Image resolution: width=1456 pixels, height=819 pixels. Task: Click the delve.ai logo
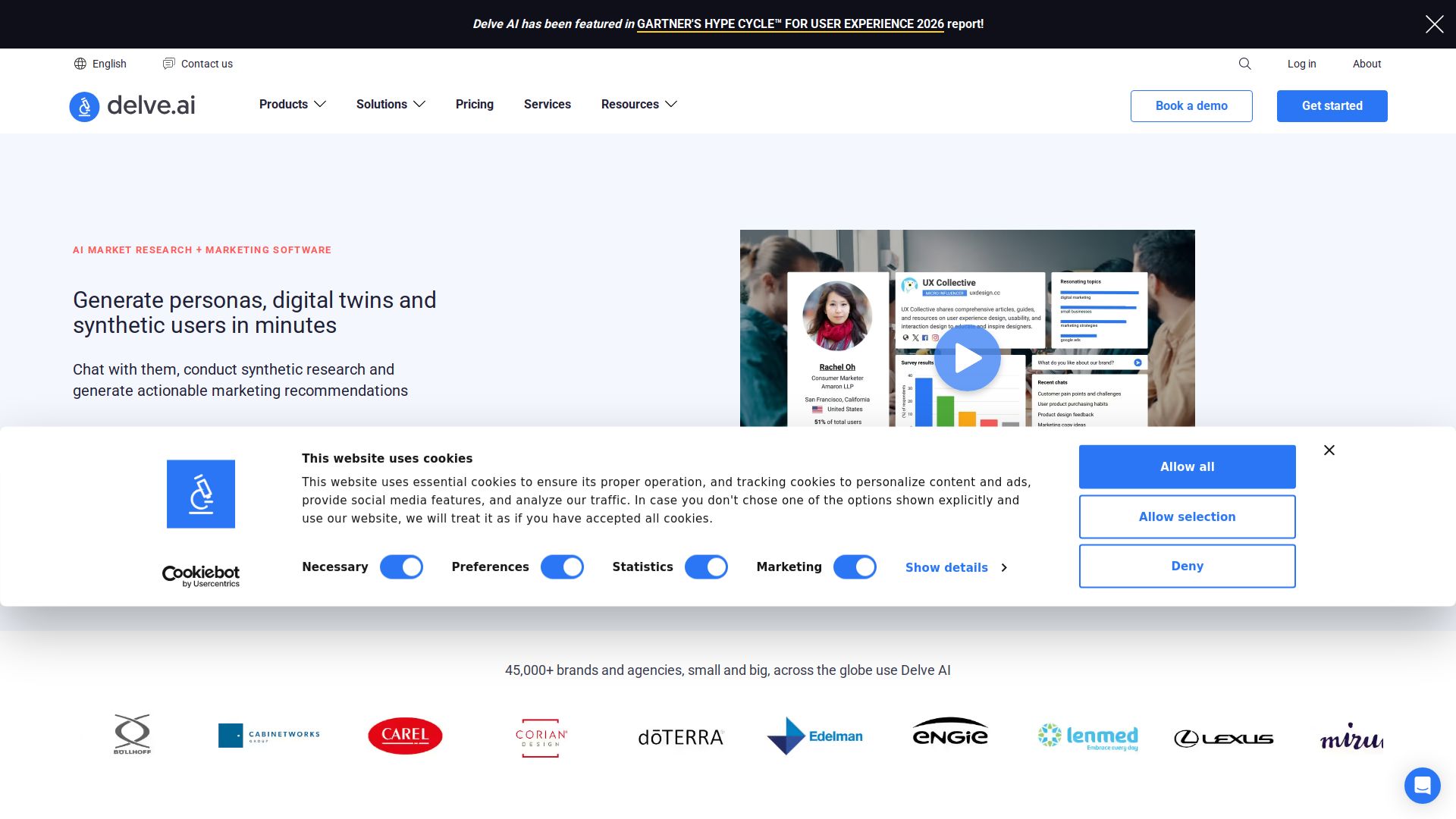pos(132,106)
